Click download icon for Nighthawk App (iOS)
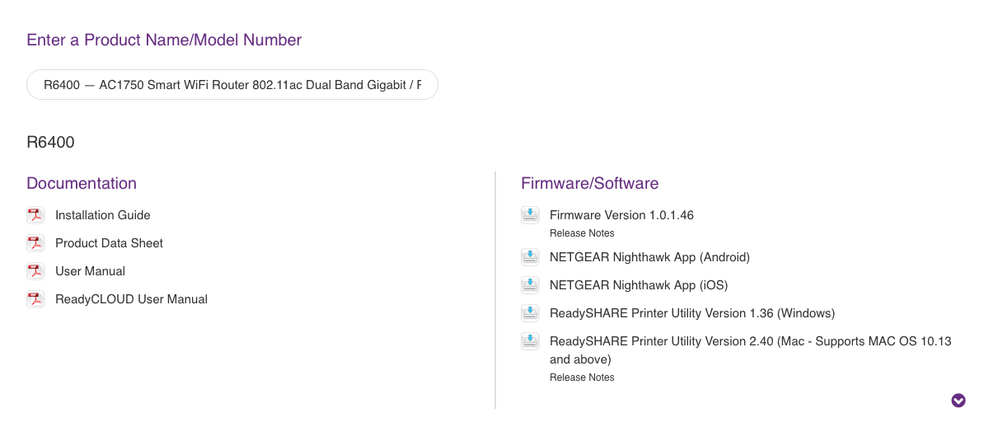The height and width of the screenshot is (427, 998). pos(530,285)
